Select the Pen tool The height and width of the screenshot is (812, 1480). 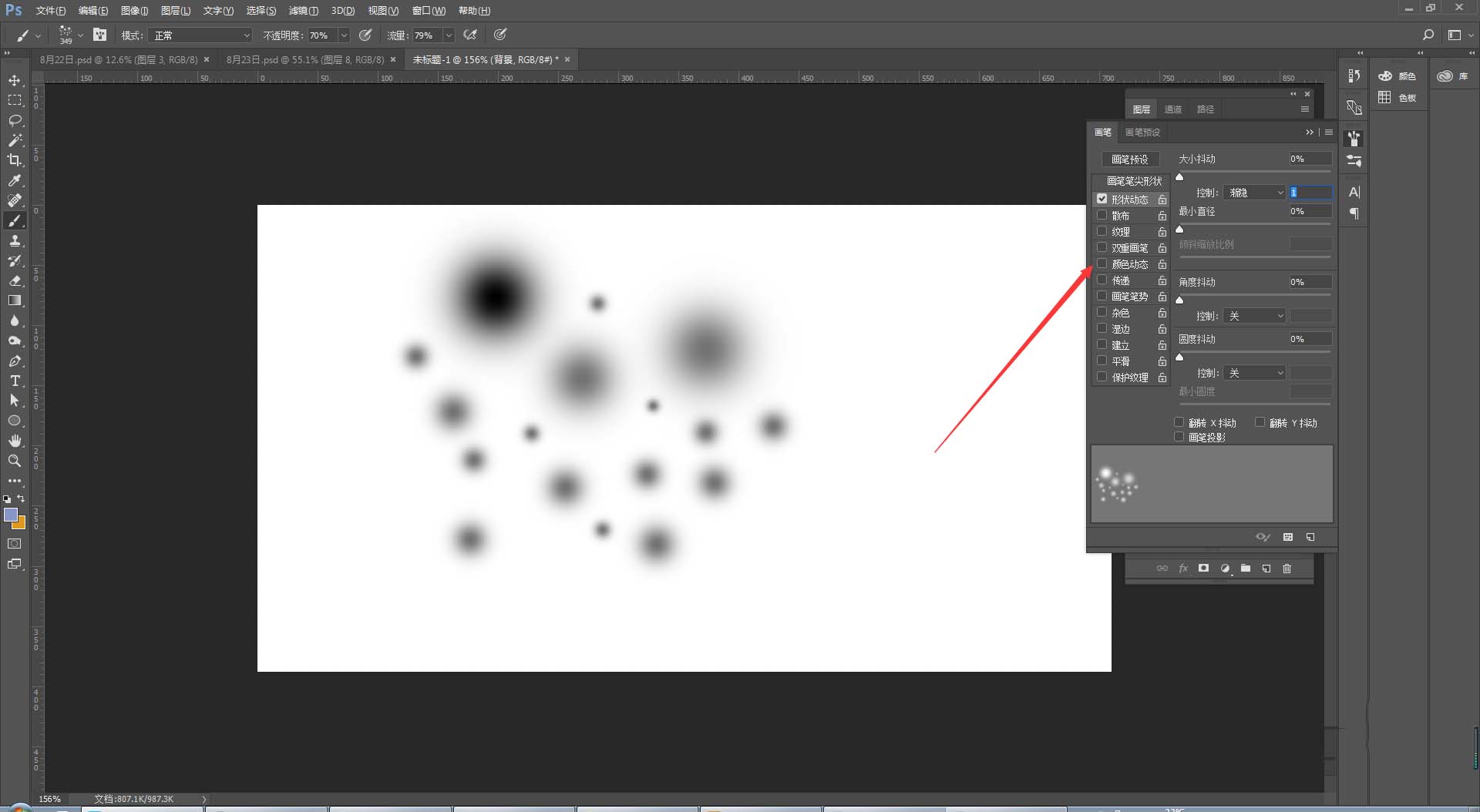point(15,361)
